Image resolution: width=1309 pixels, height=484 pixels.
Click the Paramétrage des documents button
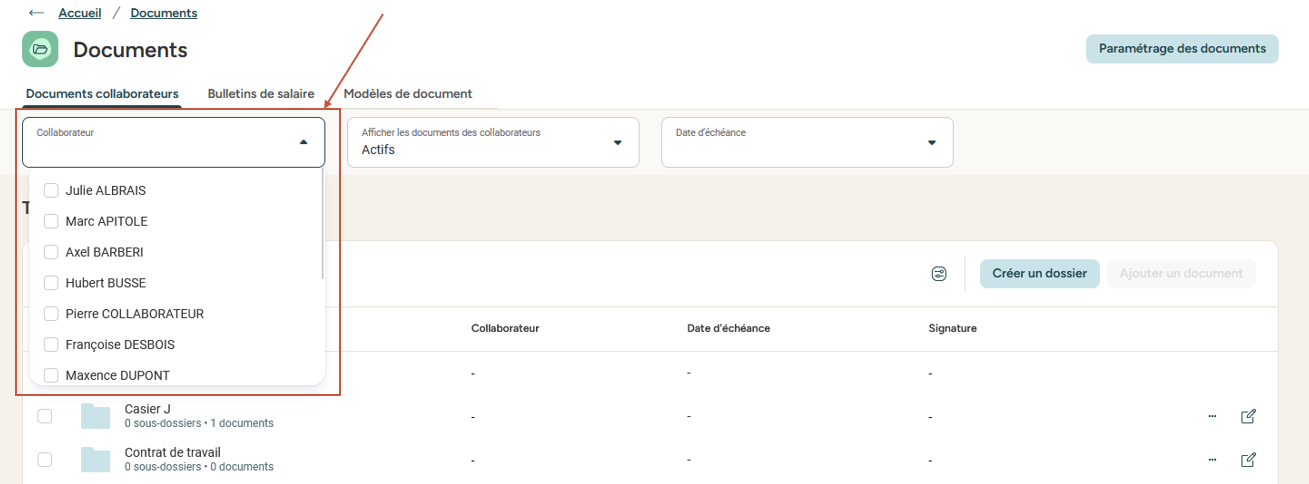(1181, 49)
